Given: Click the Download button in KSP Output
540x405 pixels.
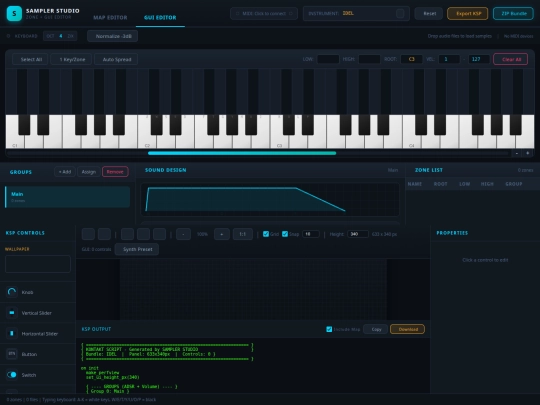Looking at the screenshot, I should [407, 329].
